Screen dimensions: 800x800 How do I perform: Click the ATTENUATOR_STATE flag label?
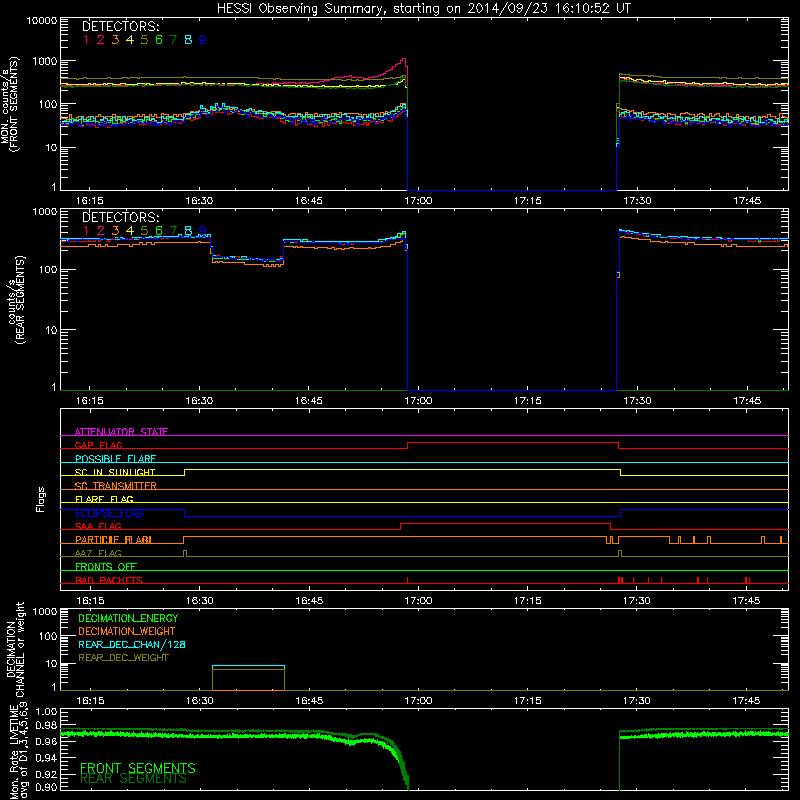click(121, 432)
